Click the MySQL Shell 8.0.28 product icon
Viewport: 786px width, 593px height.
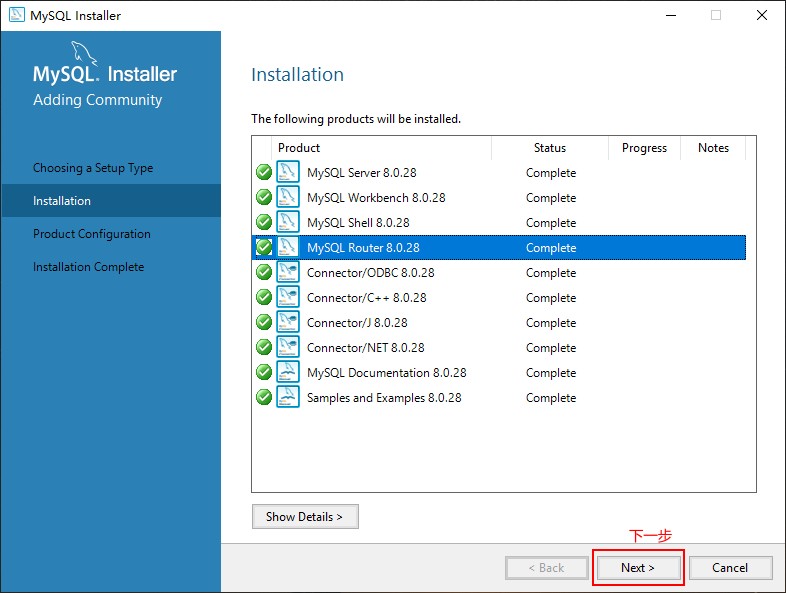coord(288,222)
